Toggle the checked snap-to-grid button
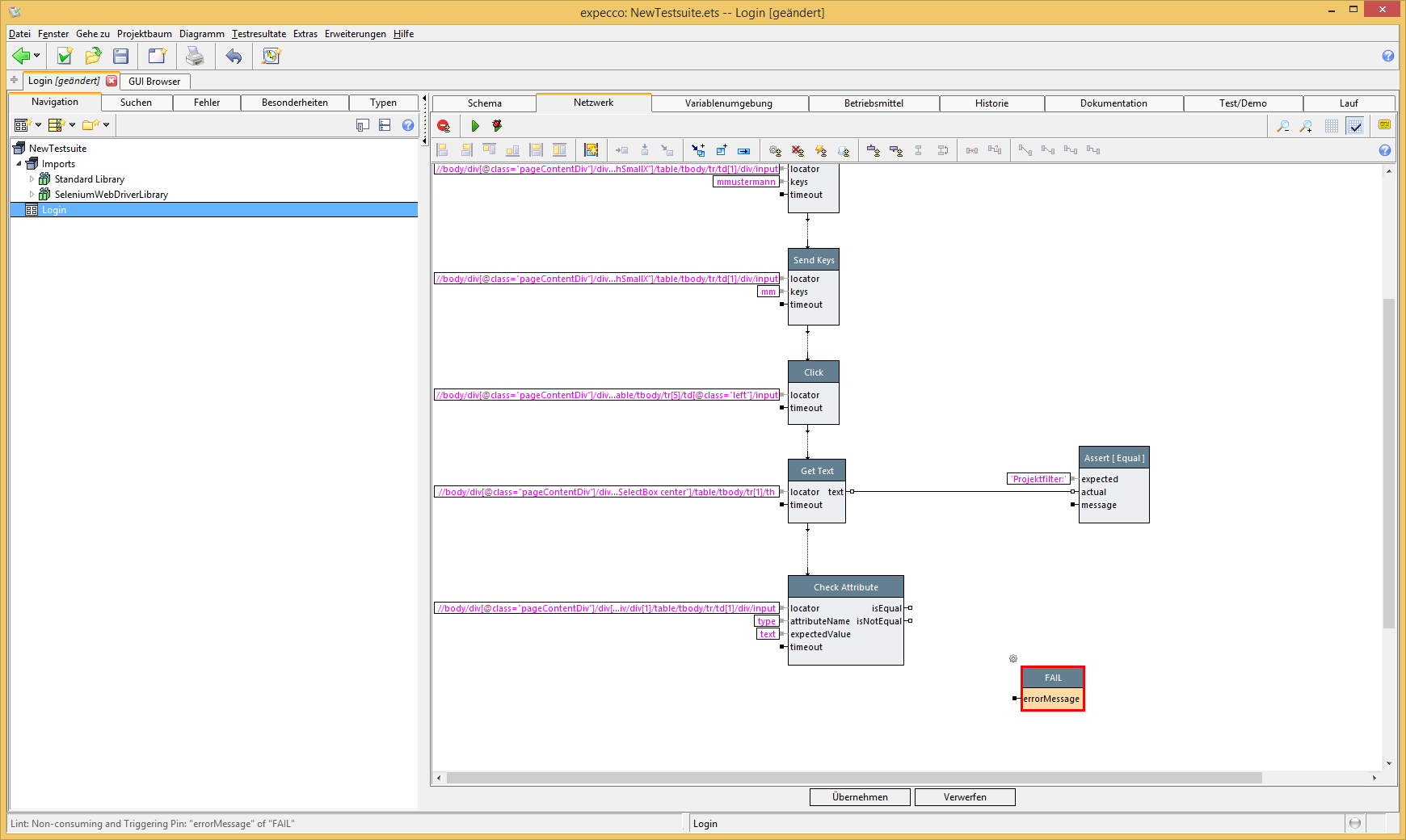The height and width of the screenshot is (840, 1406). tap(1355, 126)
